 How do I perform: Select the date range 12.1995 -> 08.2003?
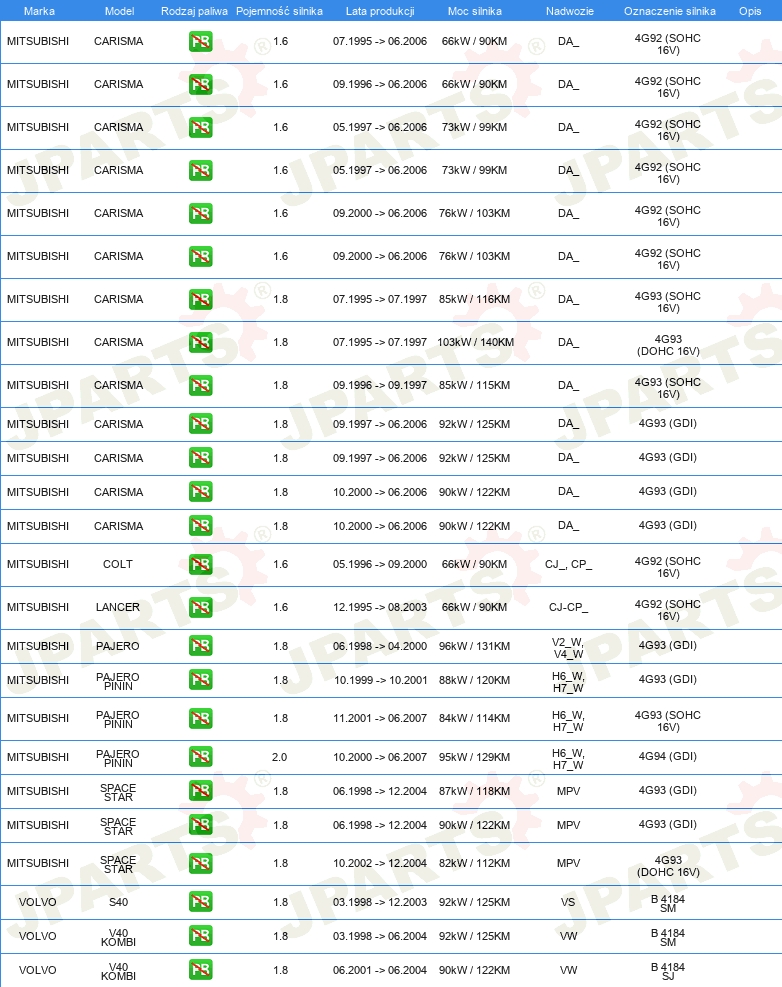tap(380, 607)
